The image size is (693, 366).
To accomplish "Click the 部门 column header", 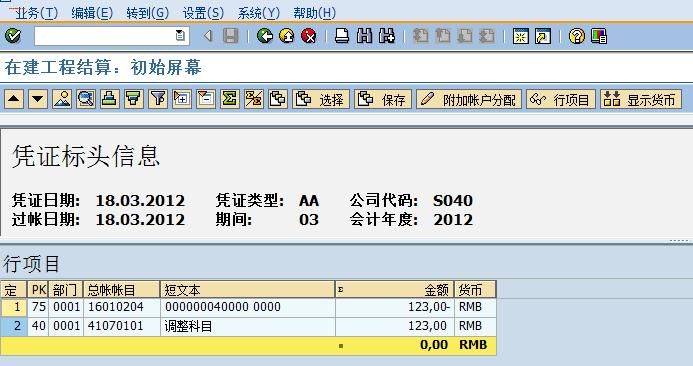I will pos(65,290).
